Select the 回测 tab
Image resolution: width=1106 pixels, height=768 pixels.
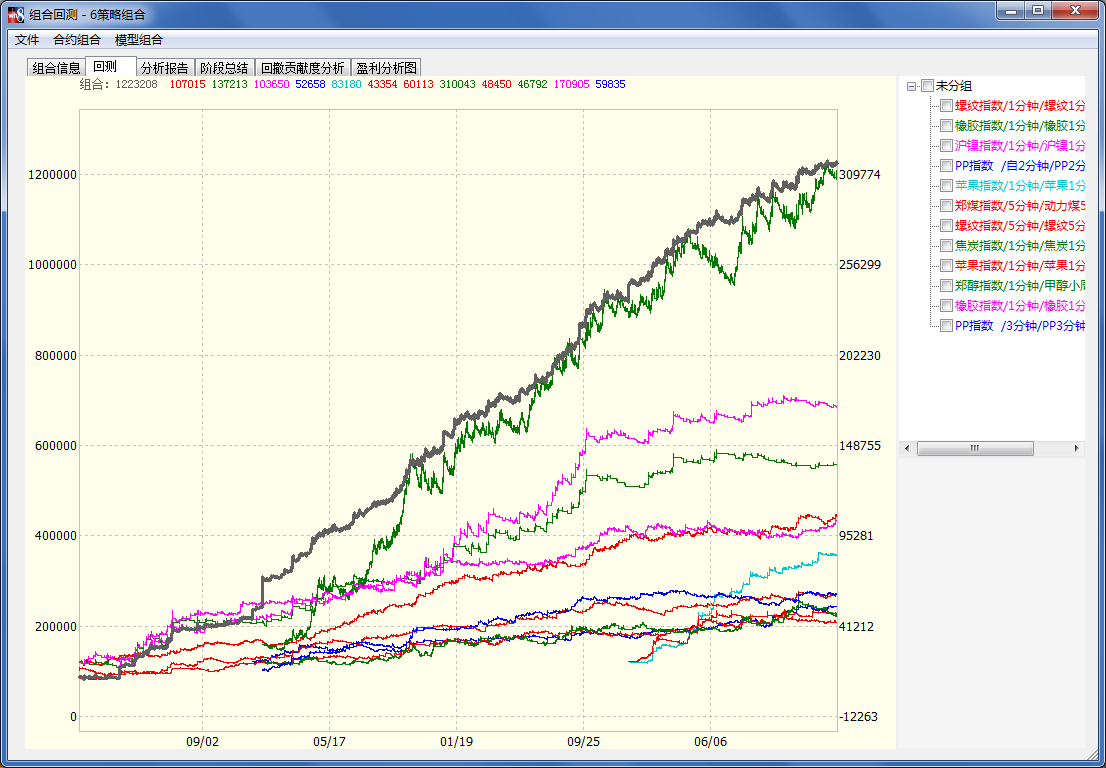point(111,66)
